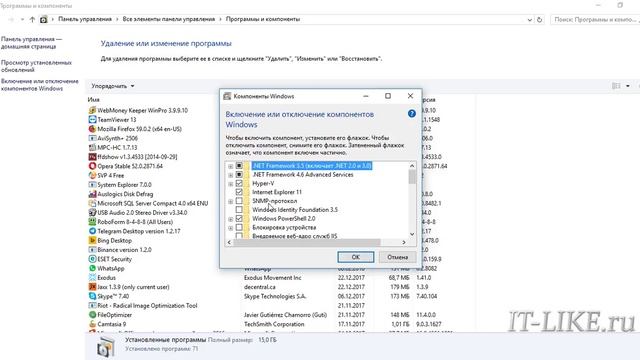Confirm with the OK button

click(356, 257)
